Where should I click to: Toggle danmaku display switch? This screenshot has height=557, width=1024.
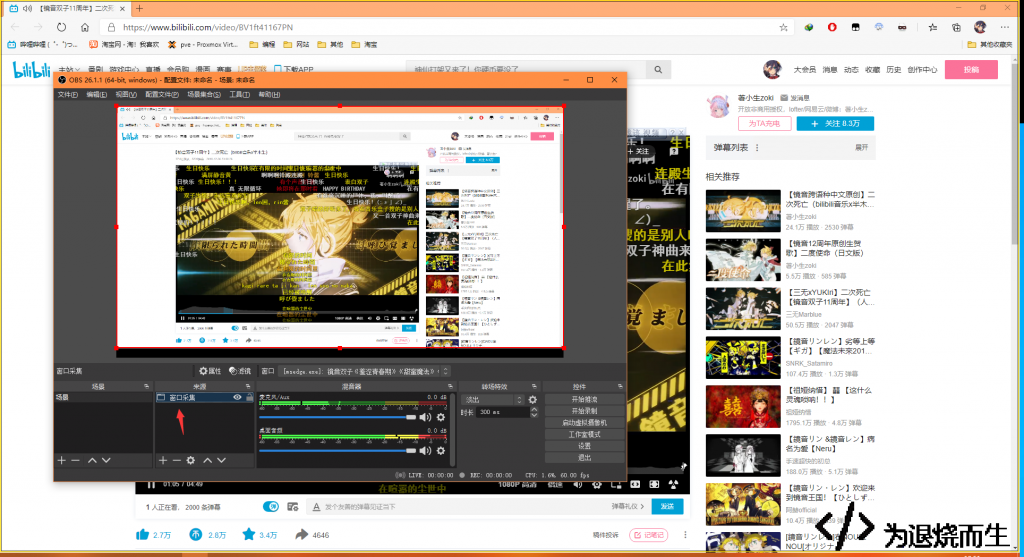click(271, 507)
